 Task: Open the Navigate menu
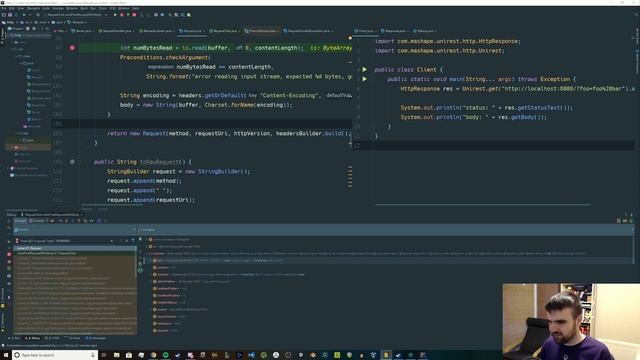click(x=33, y=8)
